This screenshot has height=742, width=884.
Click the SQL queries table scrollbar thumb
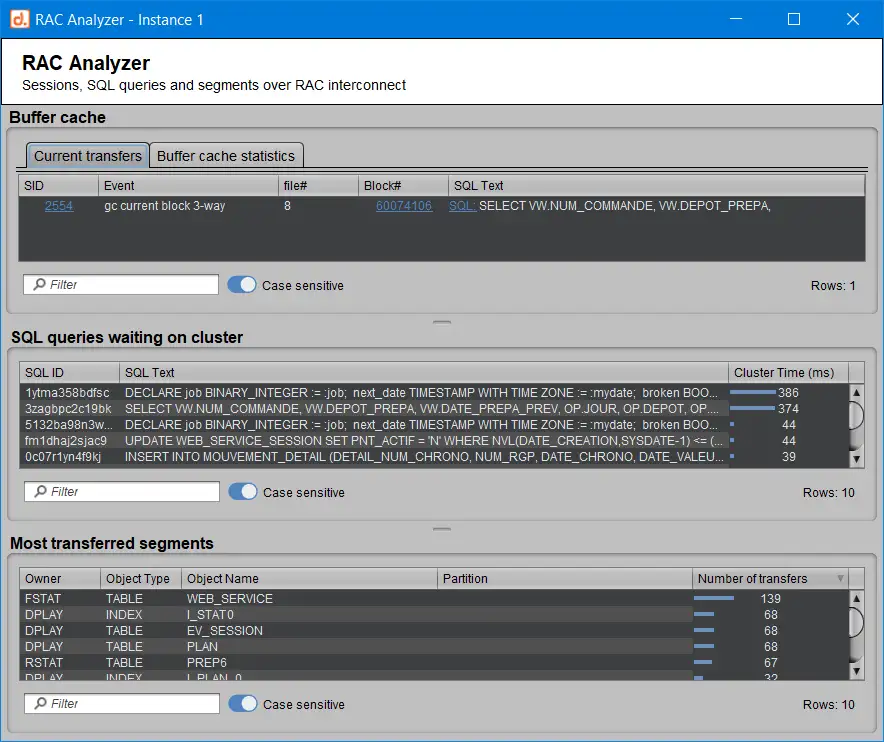pos(856,415)
